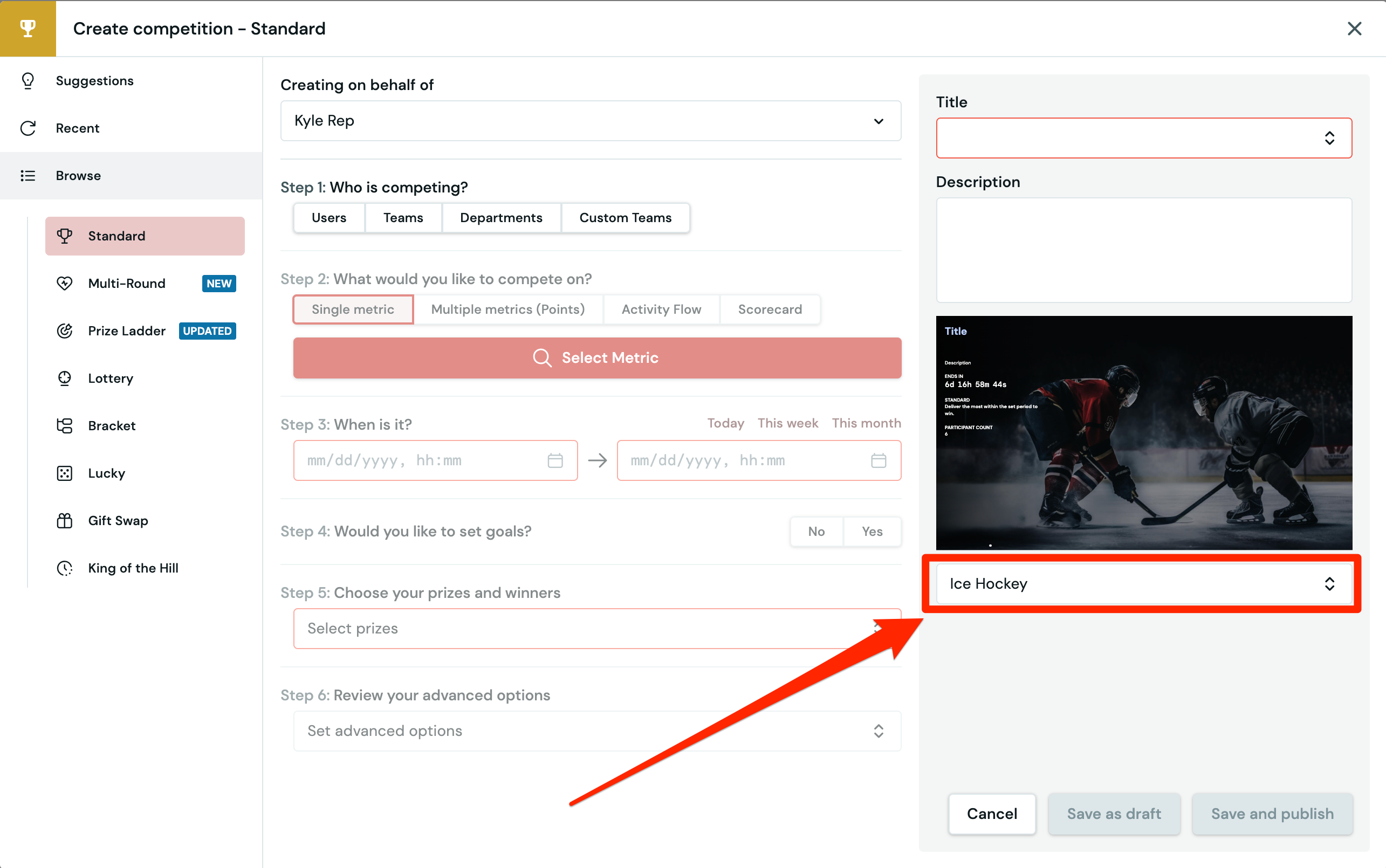Select Users as competitors

click(328, 218)
